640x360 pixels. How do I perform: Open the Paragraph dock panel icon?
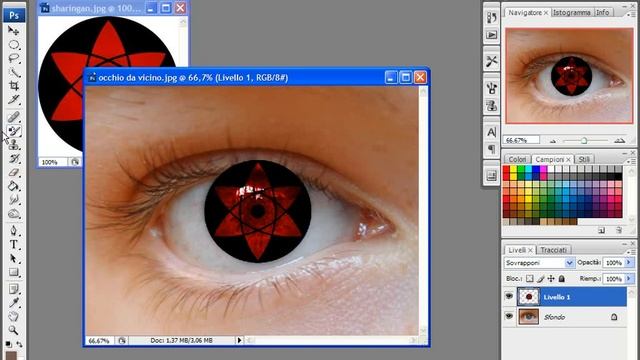click(x=491, y=149)
